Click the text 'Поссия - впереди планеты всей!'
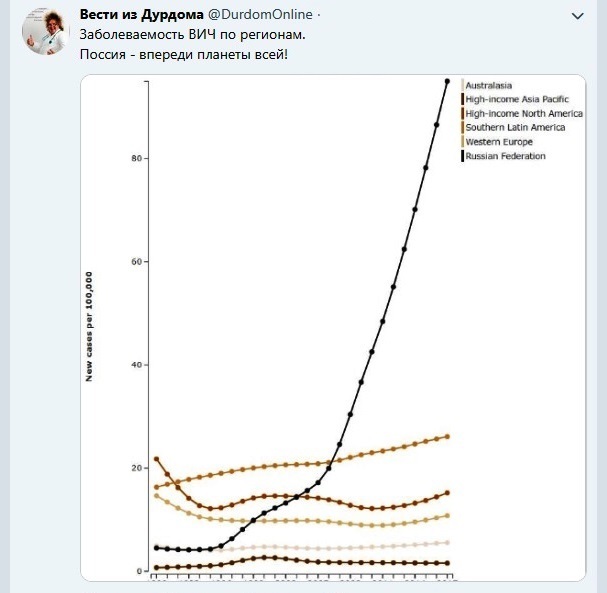Screen dimensions: 607x593 (184, 52)
